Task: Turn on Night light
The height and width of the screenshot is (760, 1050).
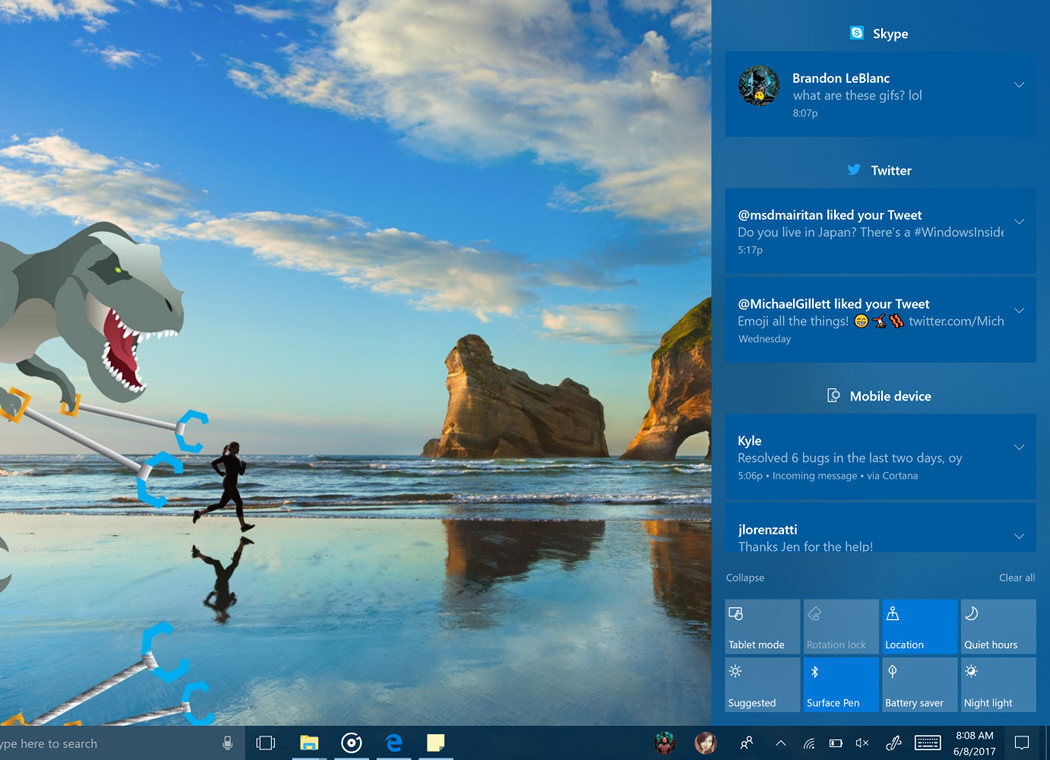Action: point(997,684)
